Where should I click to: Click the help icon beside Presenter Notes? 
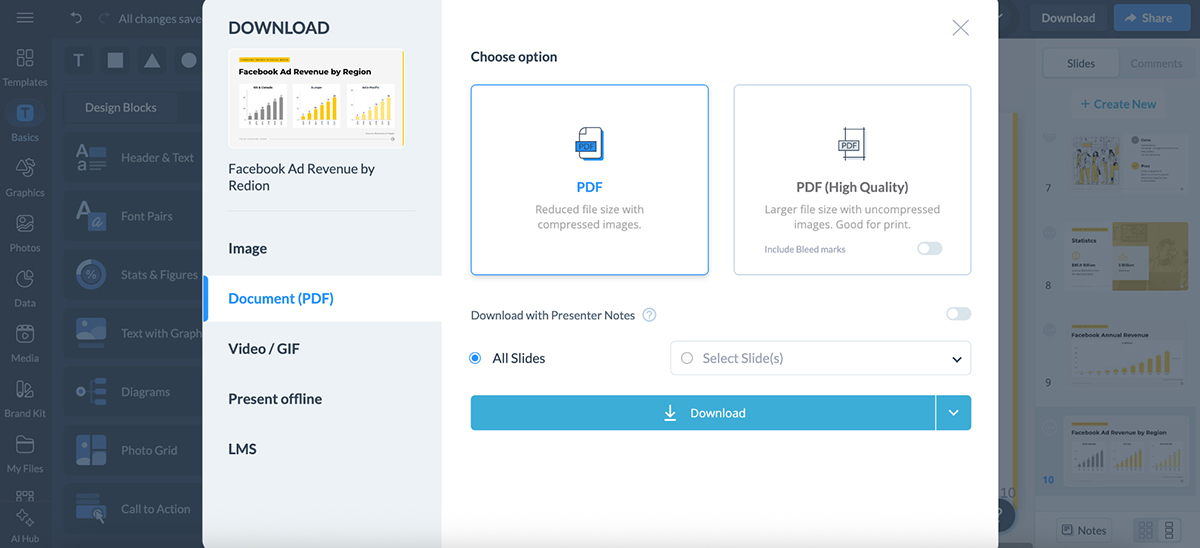click(649, 315)
